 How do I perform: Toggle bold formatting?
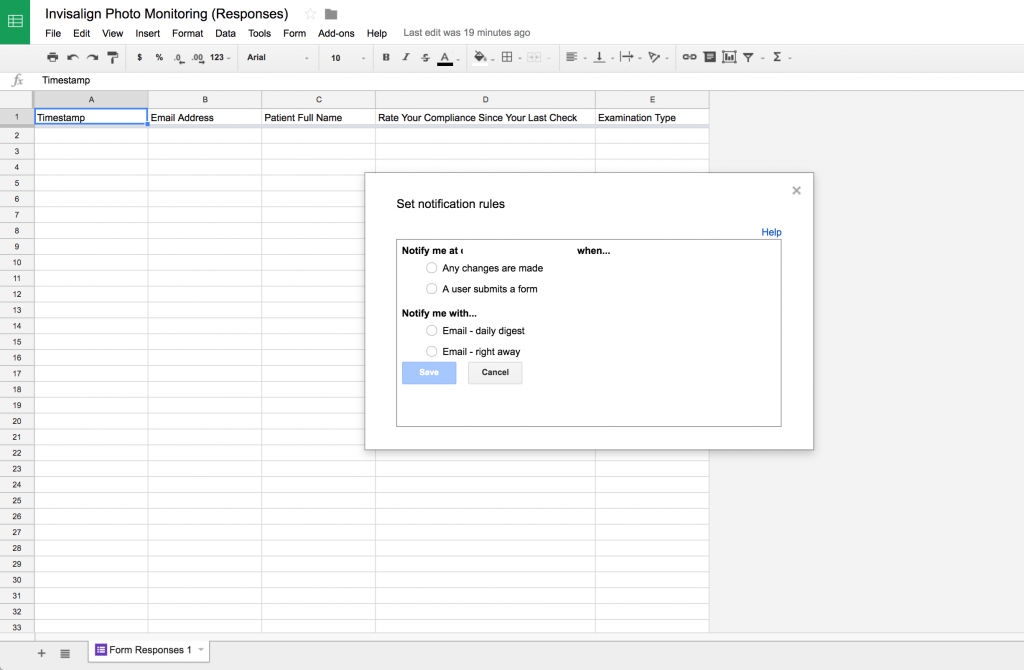point(386,57)
